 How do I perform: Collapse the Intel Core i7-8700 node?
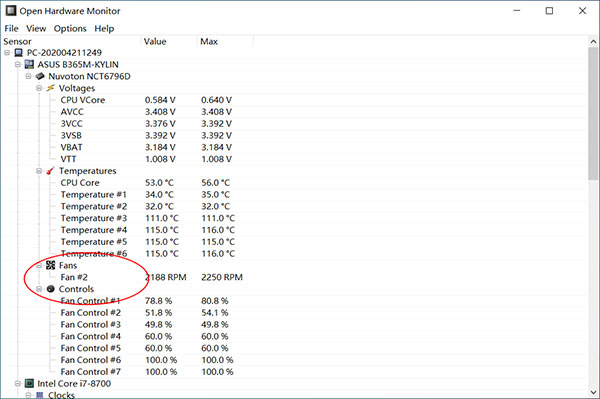[18, 383]
